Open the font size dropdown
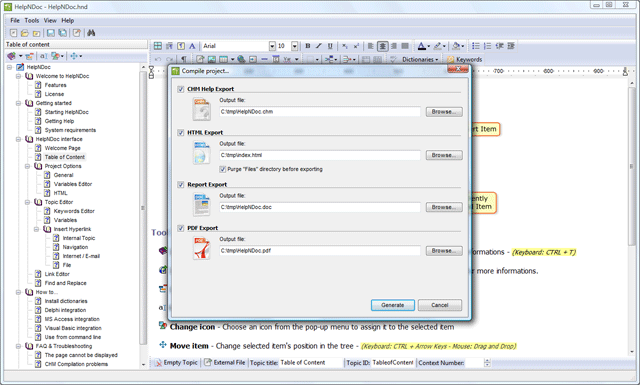The image size is (640, 385). point(295,46)
